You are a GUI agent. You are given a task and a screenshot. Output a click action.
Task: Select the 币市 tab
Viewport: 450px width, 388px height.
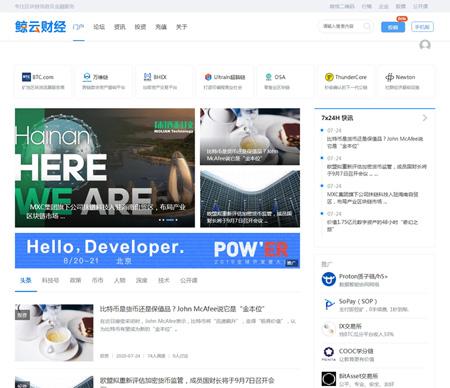click(x=97, y=280)
